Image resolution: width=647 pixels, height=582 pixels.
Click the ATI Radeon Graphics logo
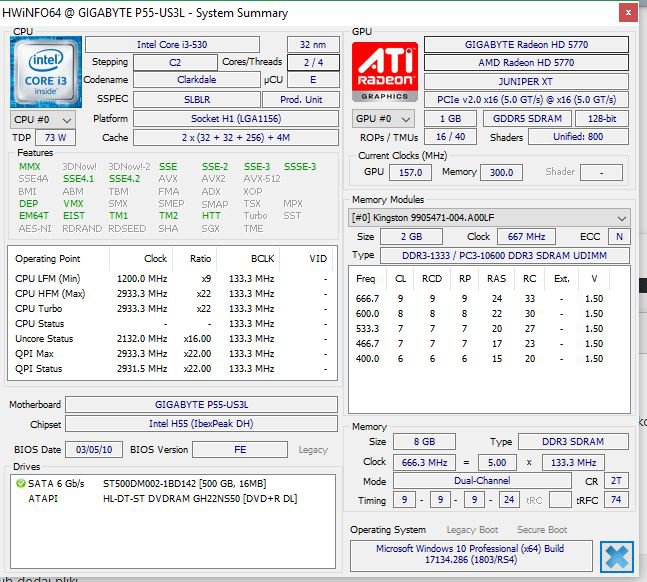[x=385, y=72]
